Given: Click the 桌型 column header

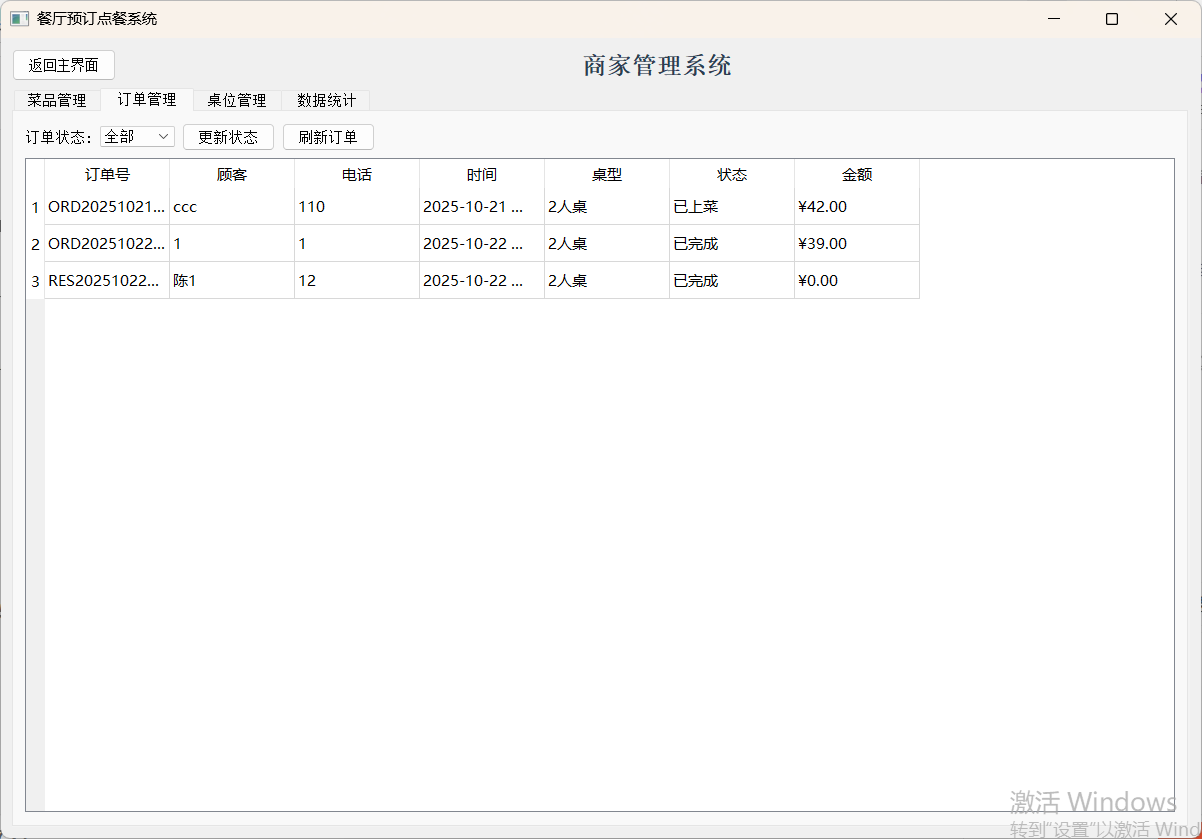Looking at the screenshot, I should [607, 174].
